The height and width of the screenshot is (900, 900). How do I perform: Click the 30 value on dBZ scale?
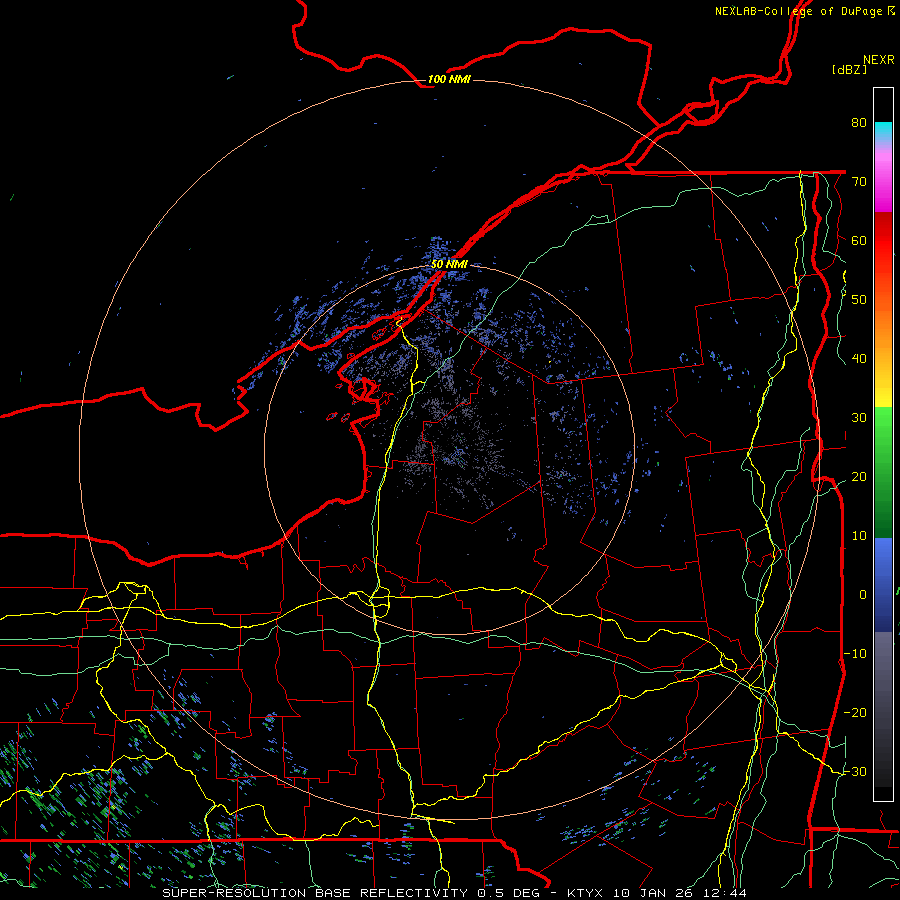pos(859,417)
